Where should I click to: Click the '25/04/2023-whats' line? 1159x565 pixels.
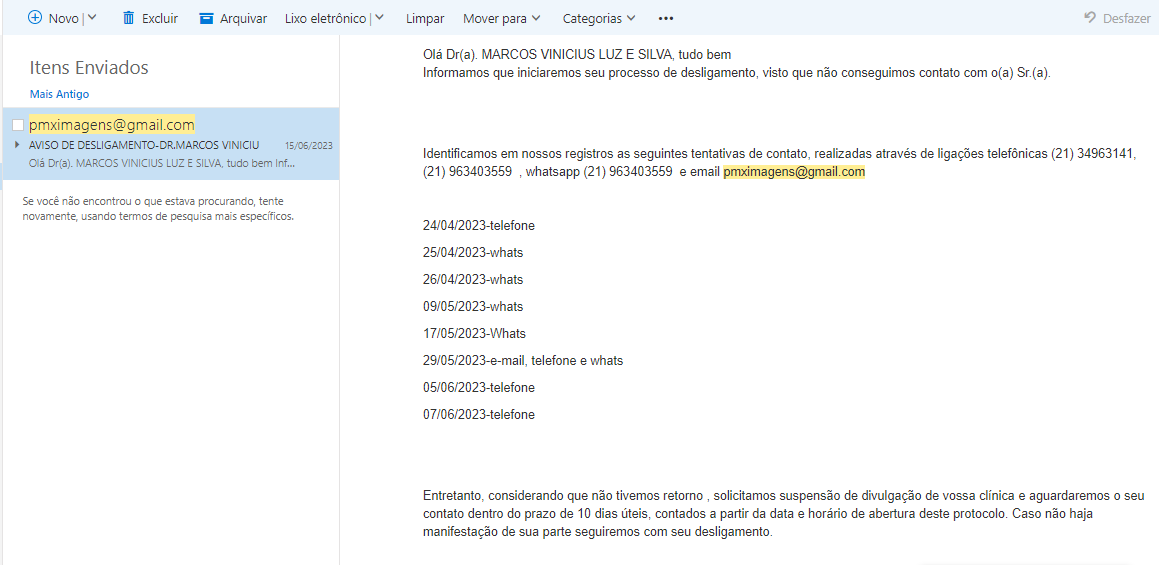tap(473, 253)
